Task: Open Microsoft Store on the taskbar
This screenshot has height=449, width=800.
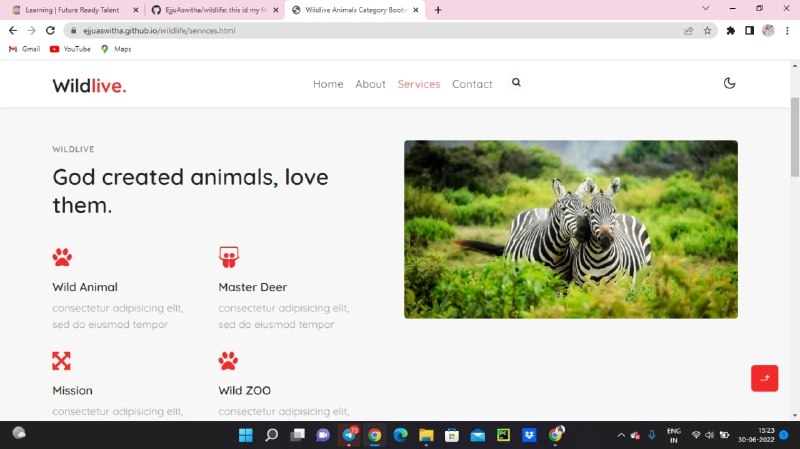Action: pyautogui.click(x=452, y=435)
